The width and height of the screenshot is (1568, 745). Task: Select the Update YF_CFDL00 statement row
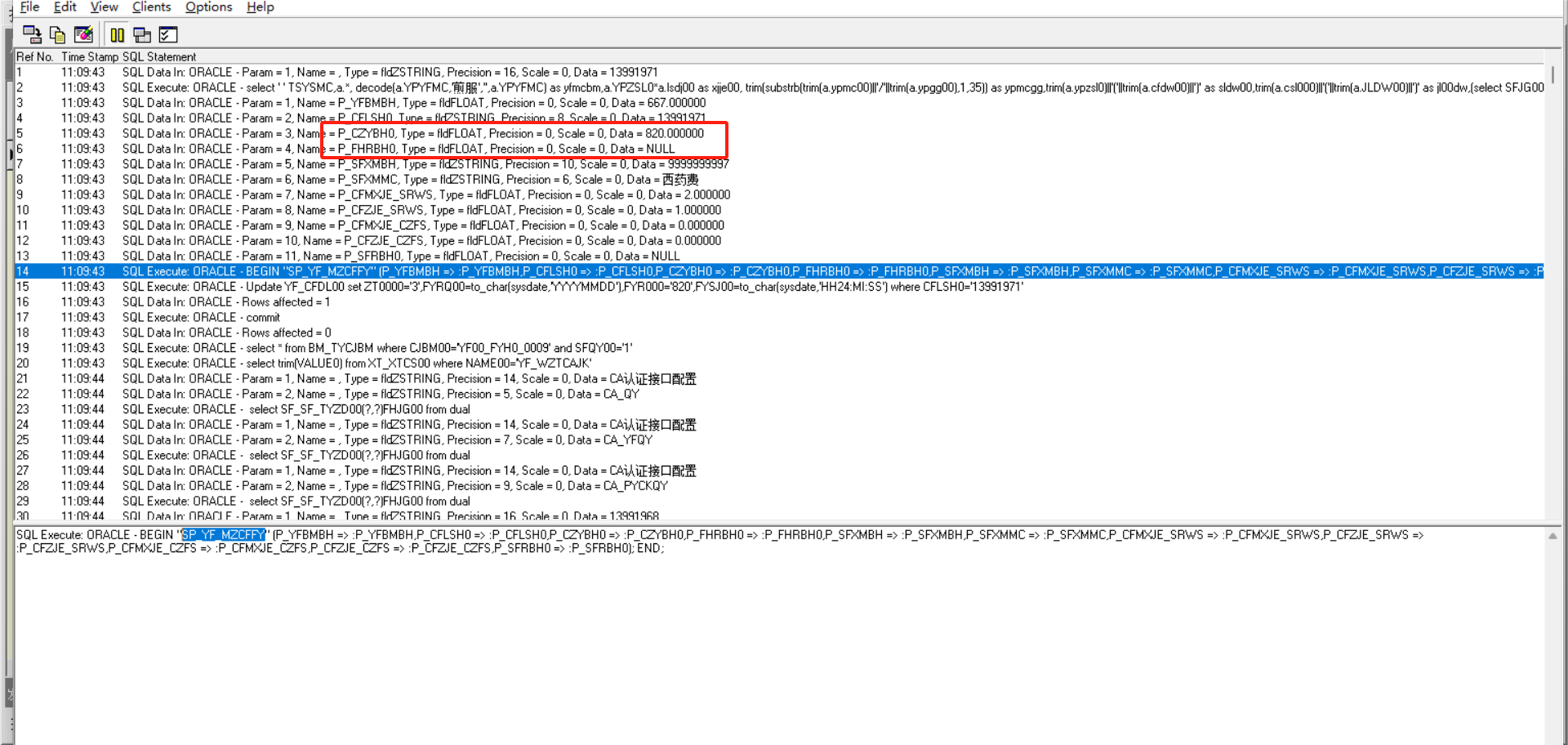[779, 287]
